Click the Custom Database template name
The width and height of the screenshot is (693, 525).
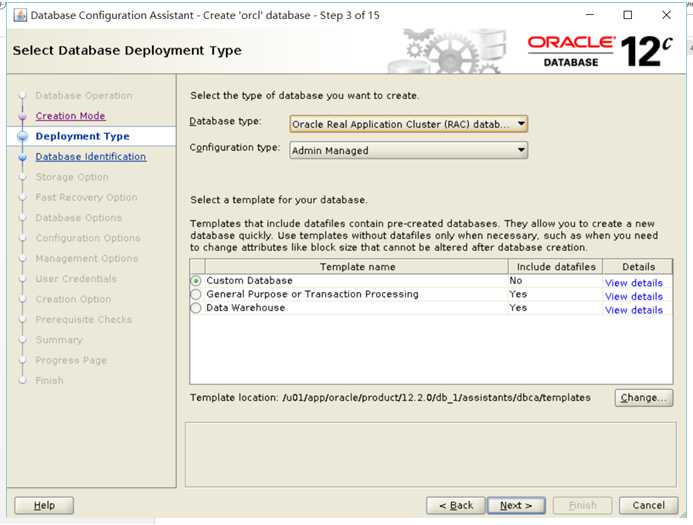click(249, 281)
